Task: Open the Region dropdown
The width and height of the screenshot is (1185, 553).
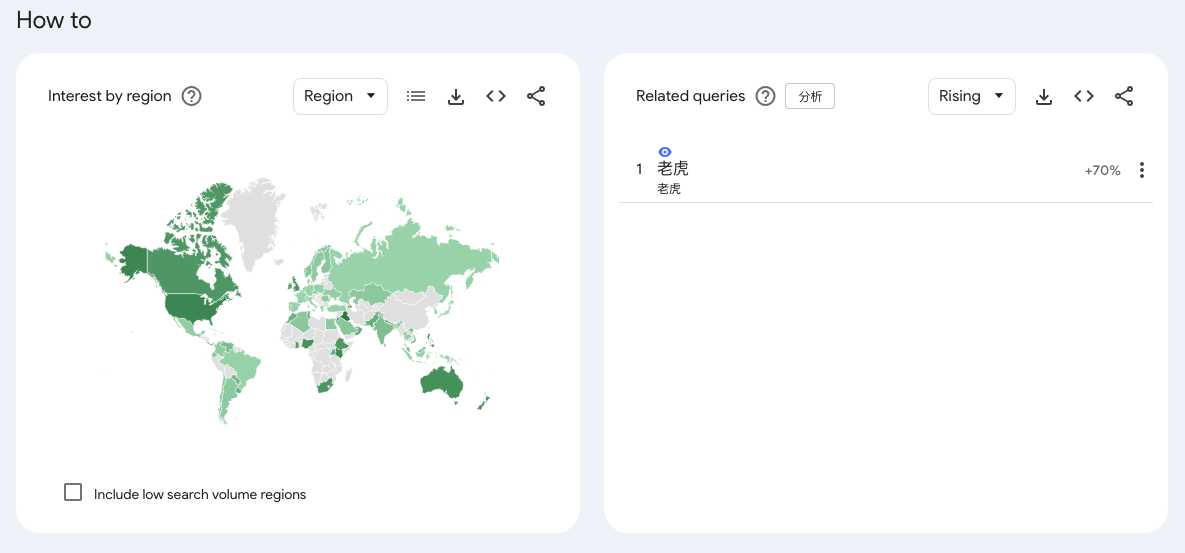Action: click(340, 97)
